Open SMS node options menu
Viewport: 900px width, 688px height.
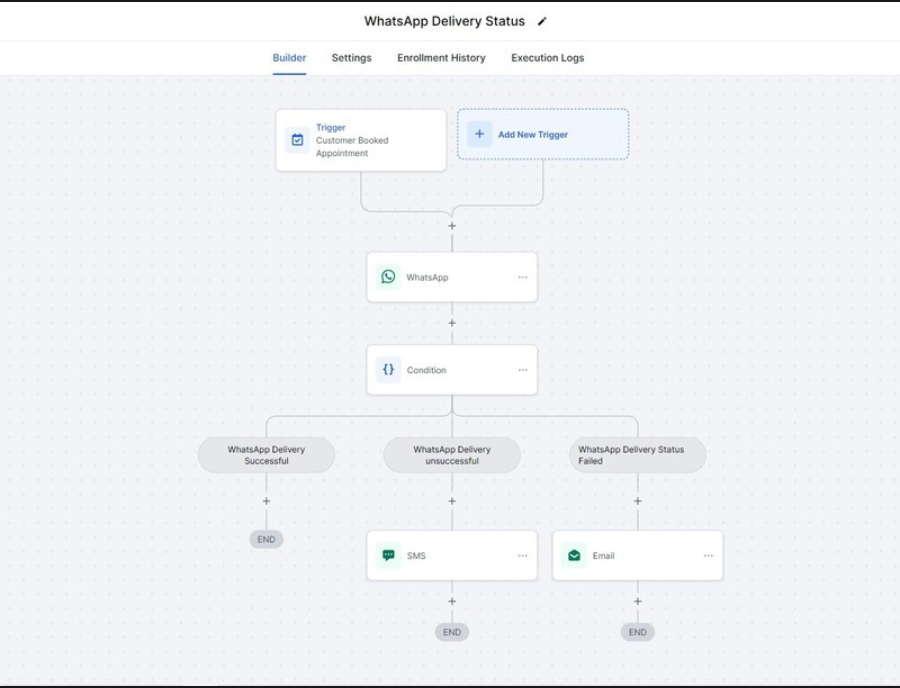(x=522, y=555)
